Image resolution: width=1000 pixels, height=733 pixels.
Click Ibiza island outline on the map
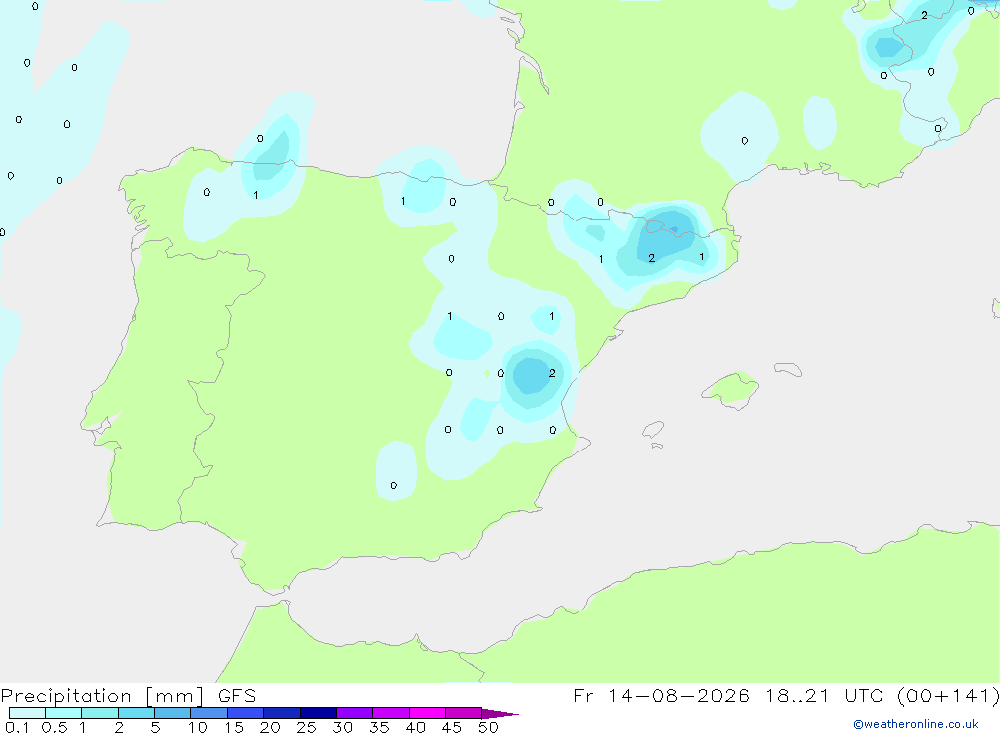coord(654,430)
